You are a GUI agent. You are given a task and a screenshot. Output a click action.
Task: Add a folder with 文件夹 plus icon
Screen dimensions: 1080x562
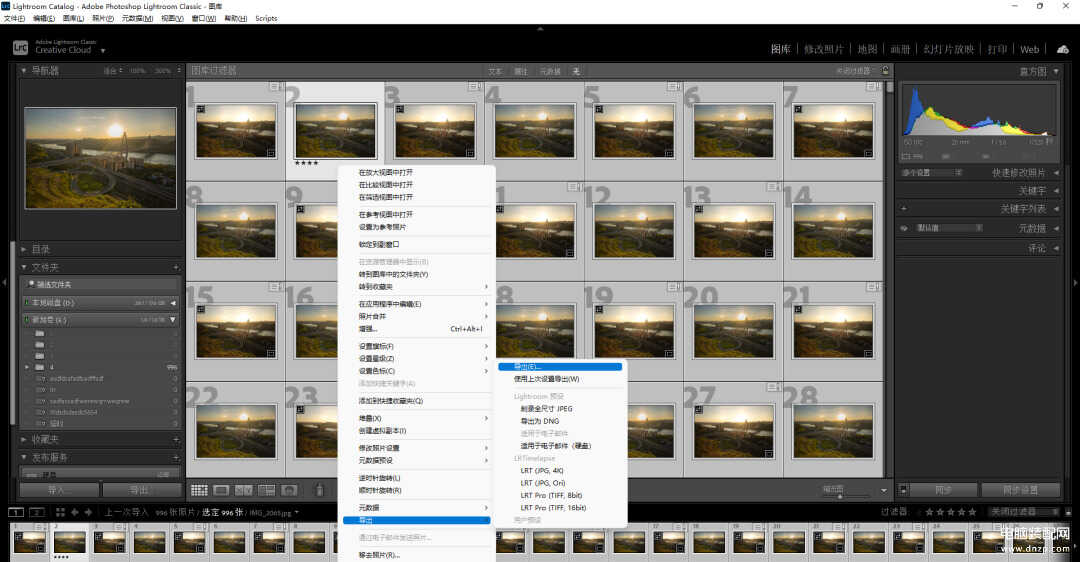pyautogui.click(x=176, y=267)
